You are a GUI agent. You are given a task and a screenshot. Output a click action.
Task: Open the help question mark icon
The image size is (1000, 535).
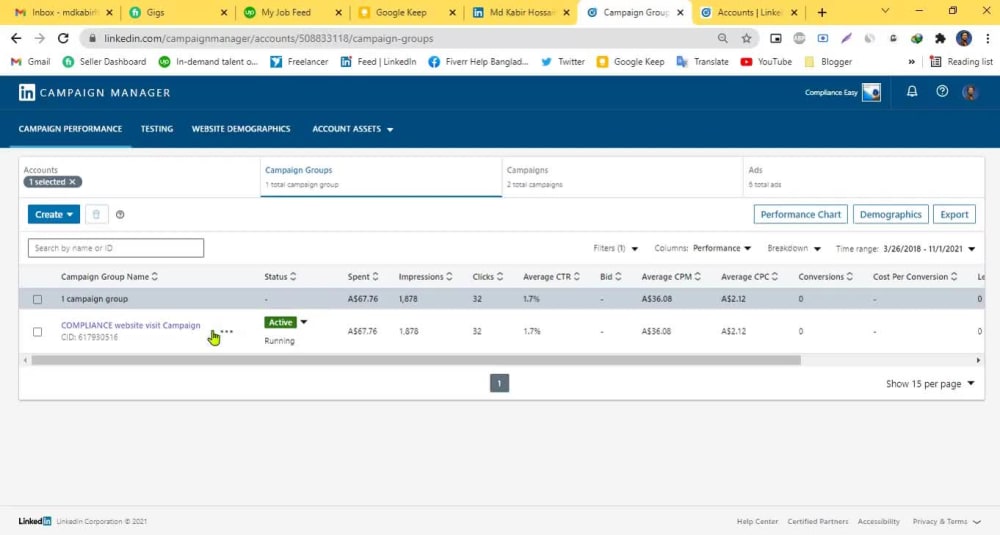[x=942, y=92]
